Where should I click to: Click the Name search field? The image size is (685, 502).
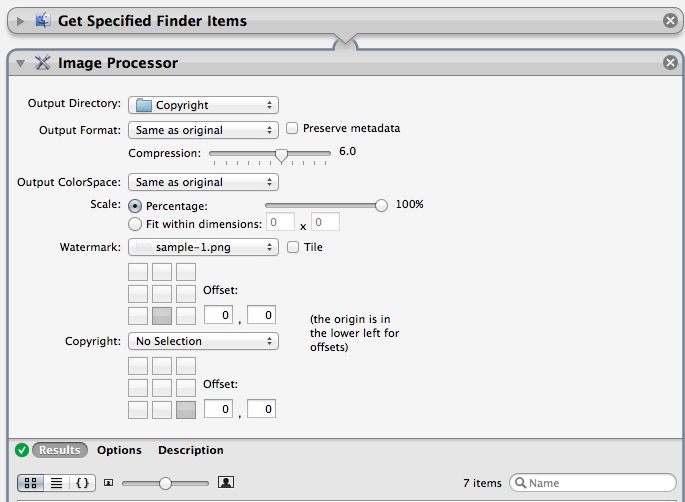click(x=593, y=483)
